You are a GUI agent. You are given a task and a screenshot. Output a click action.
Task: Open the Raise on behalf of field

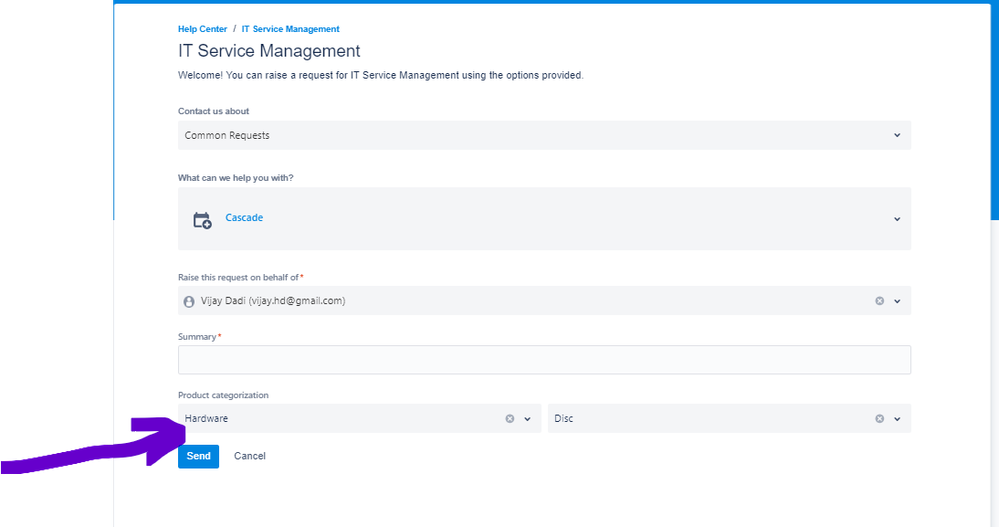coord(544,301)
